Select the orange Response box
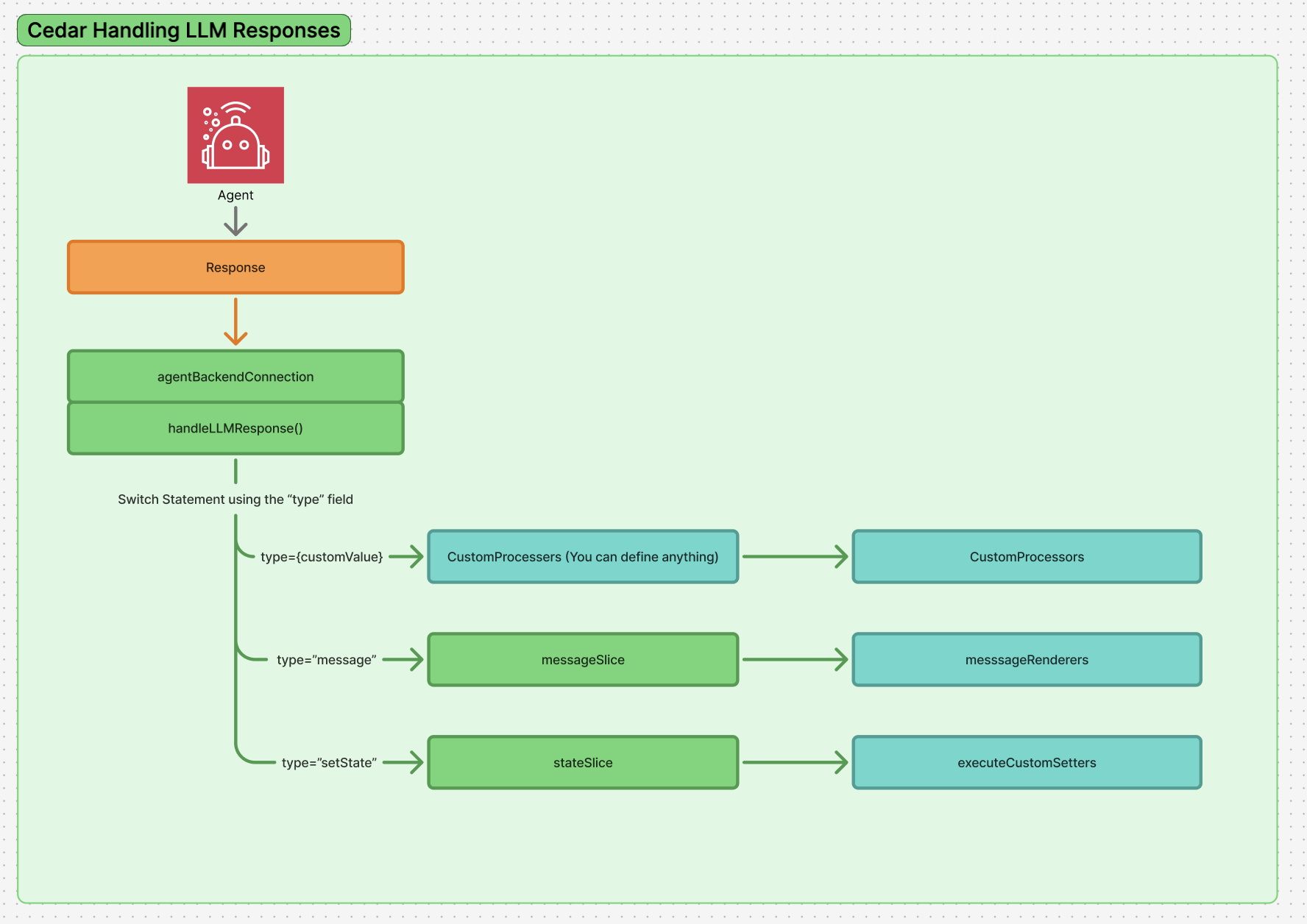Viewport: 1307px width, 924px height. coord(235,267)
